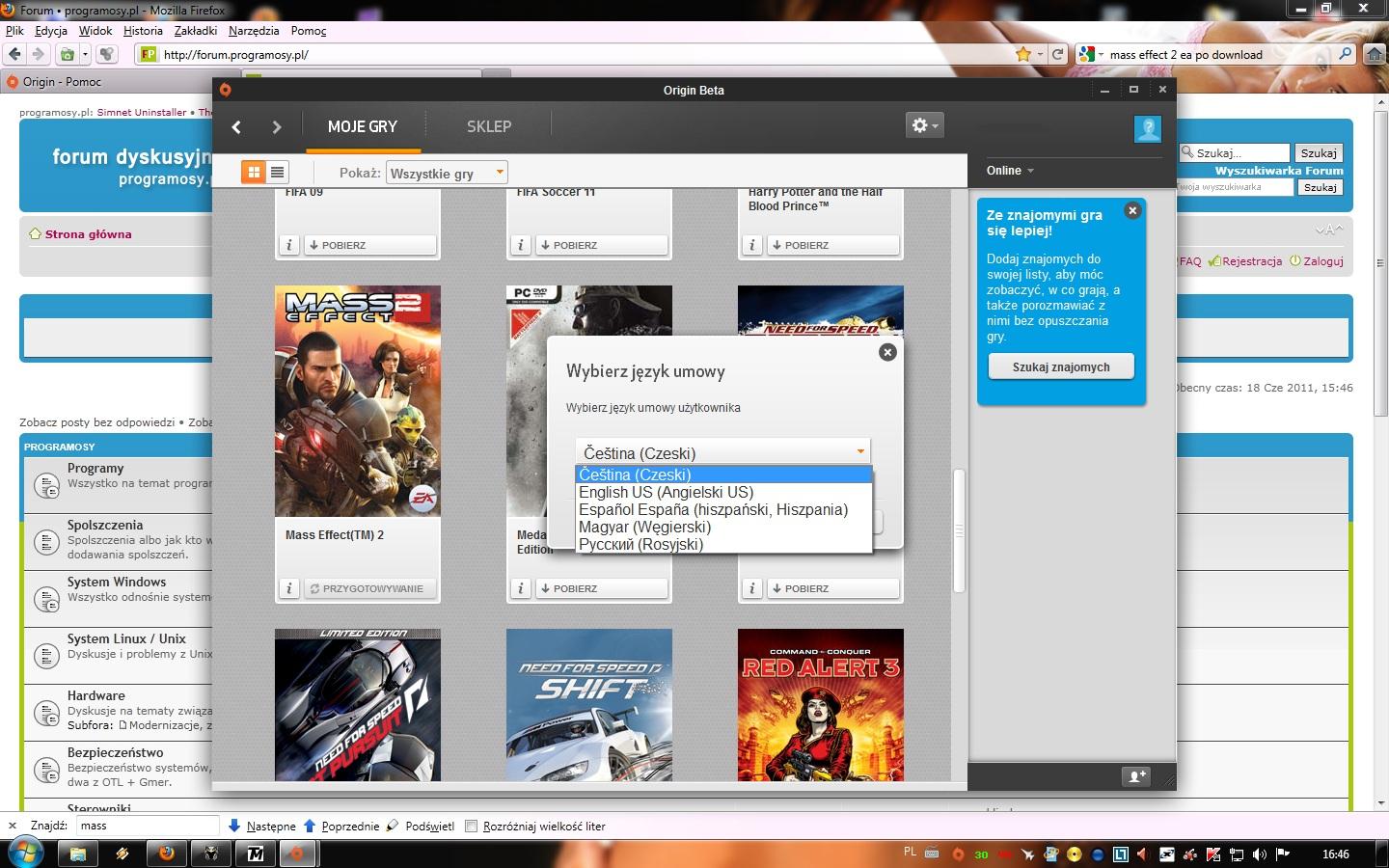
Task: Open the SKLEP tab
Action: click(x=489, y=126)
